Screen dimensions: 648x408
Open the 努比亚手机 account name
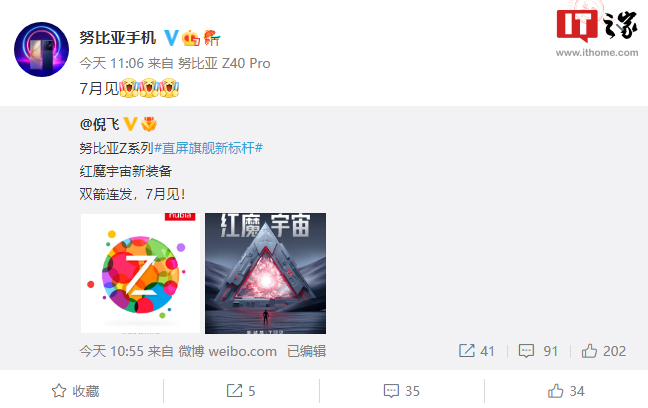(x=118, y=38)
